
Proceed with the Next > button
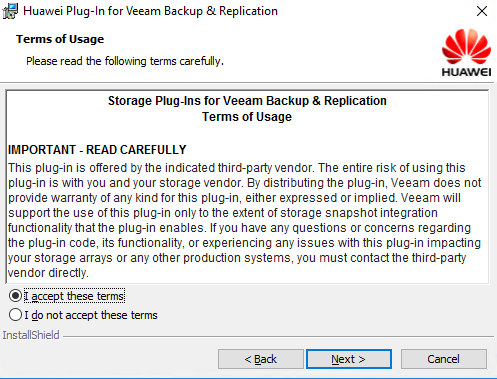pos(349,359)
